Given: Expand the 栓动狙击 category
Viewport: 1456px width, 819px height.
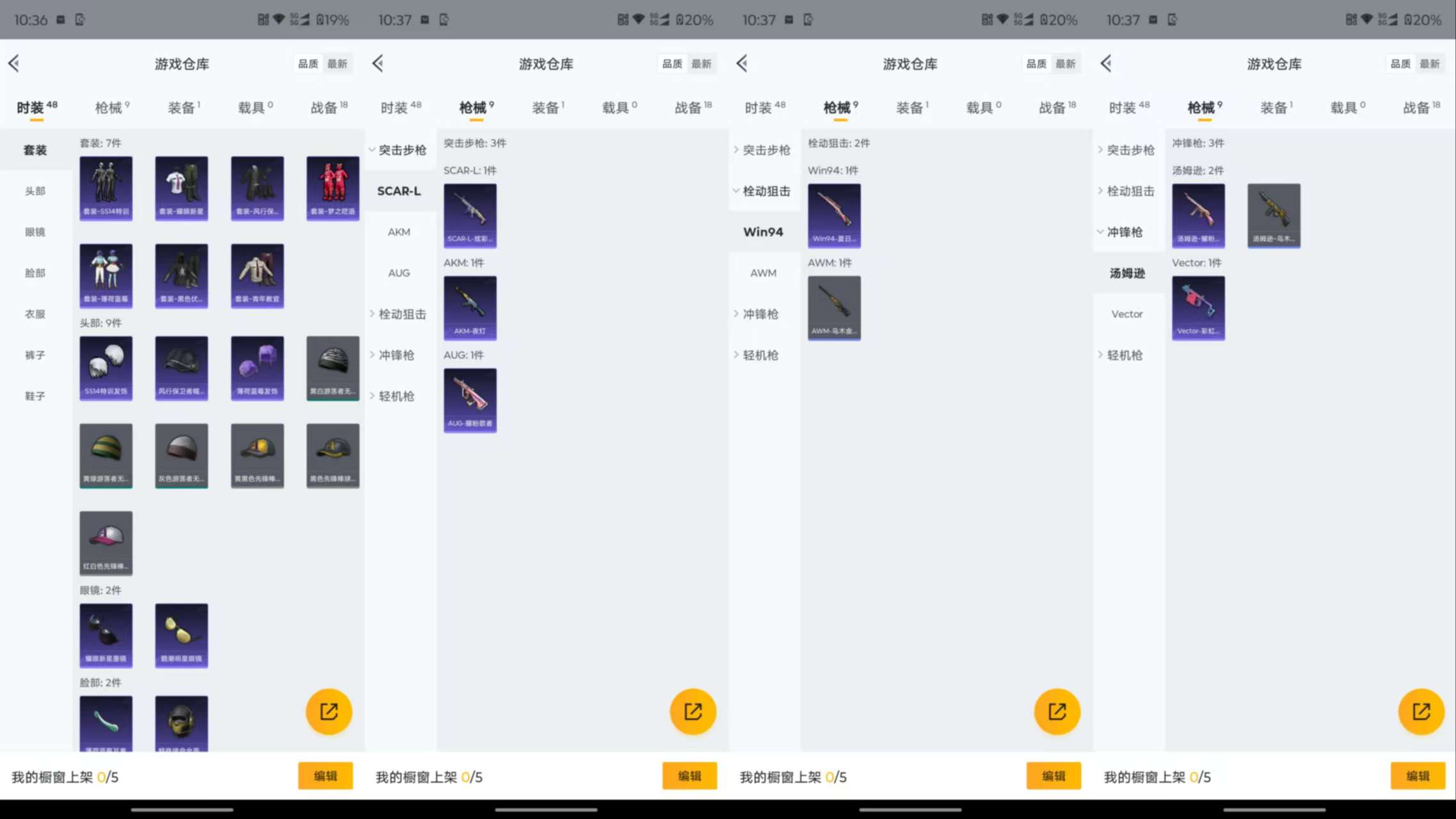Looking at the screenshot, I should pos(400,314).
